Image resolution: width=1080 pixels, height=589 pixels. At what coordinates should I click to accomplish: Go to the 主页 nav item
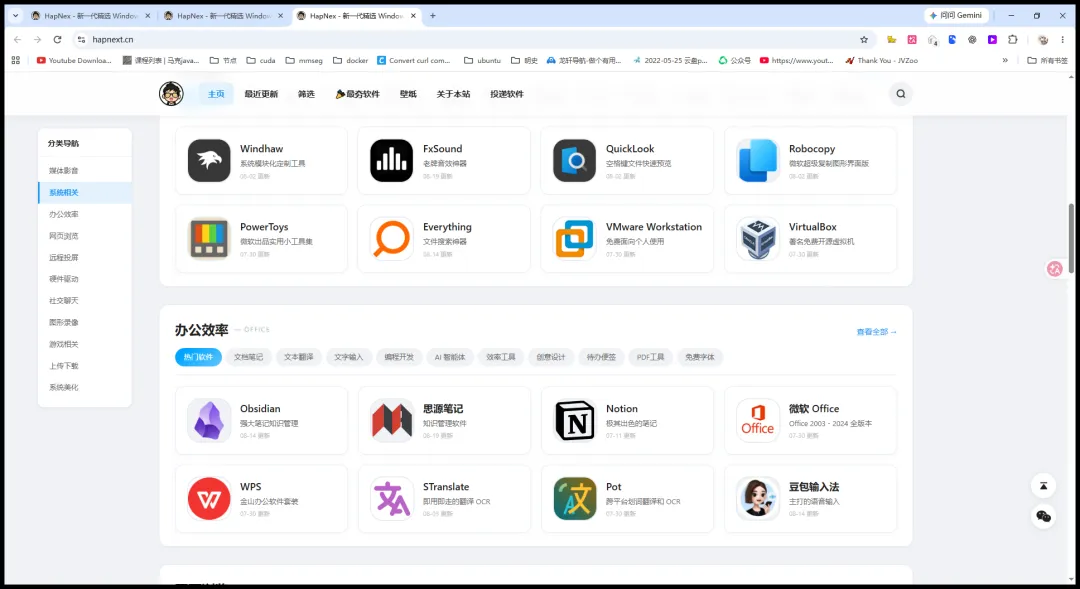pyautogui.click(x=216, y=94)
